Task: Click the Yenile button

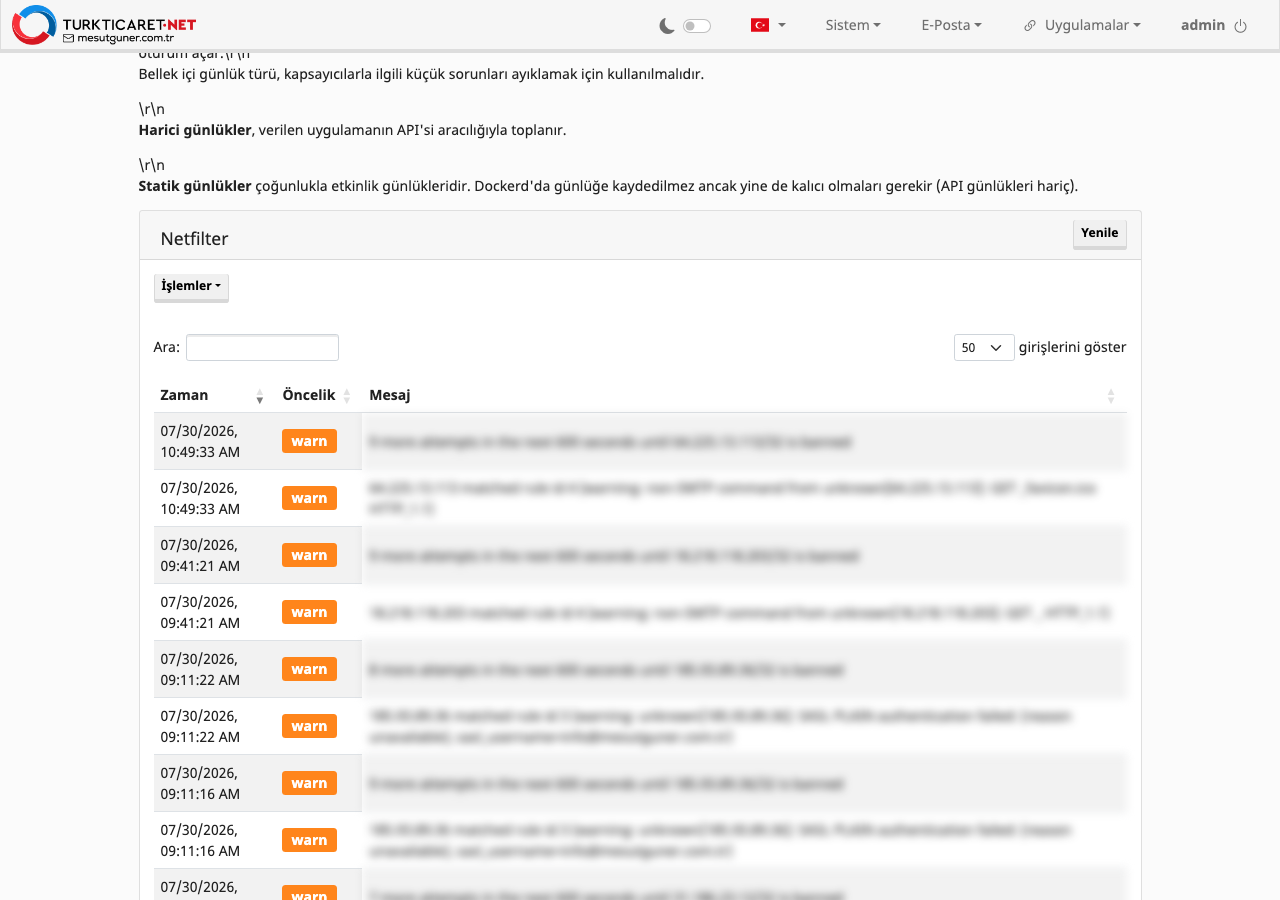Action: point(1100,233)
